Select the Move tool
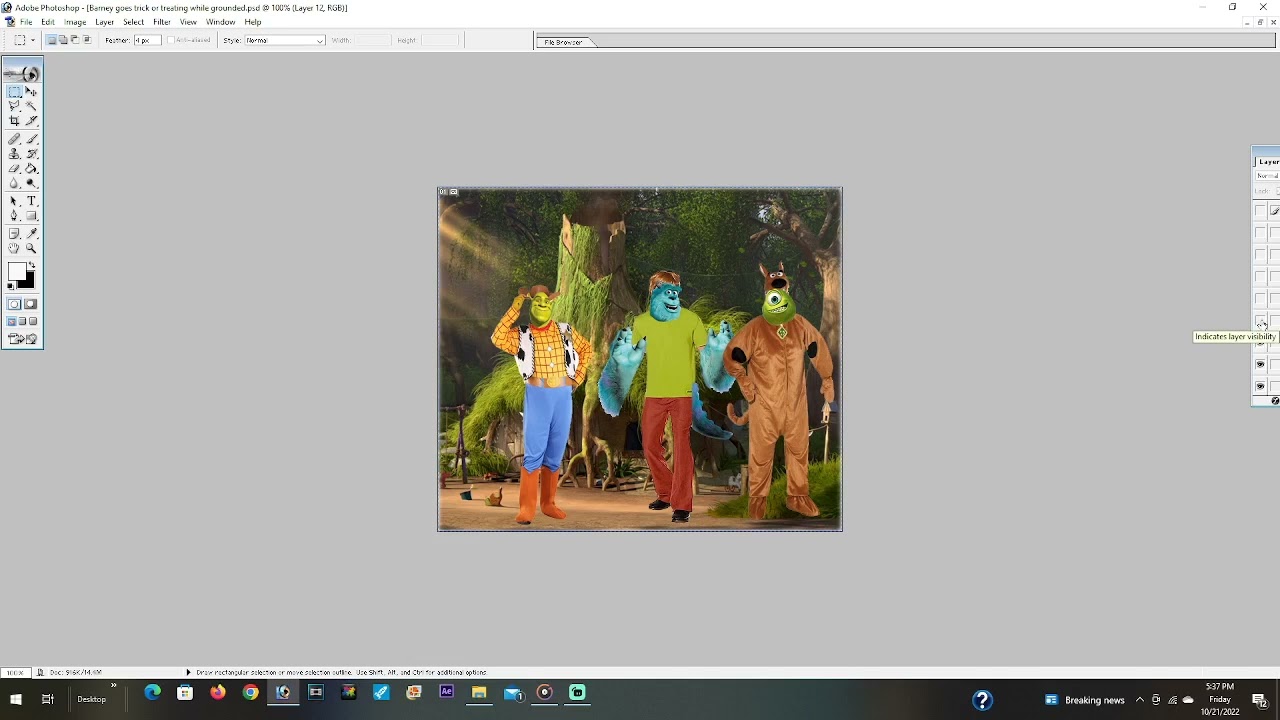Viewport: 1280px width, 720px height. pos(31,91)
